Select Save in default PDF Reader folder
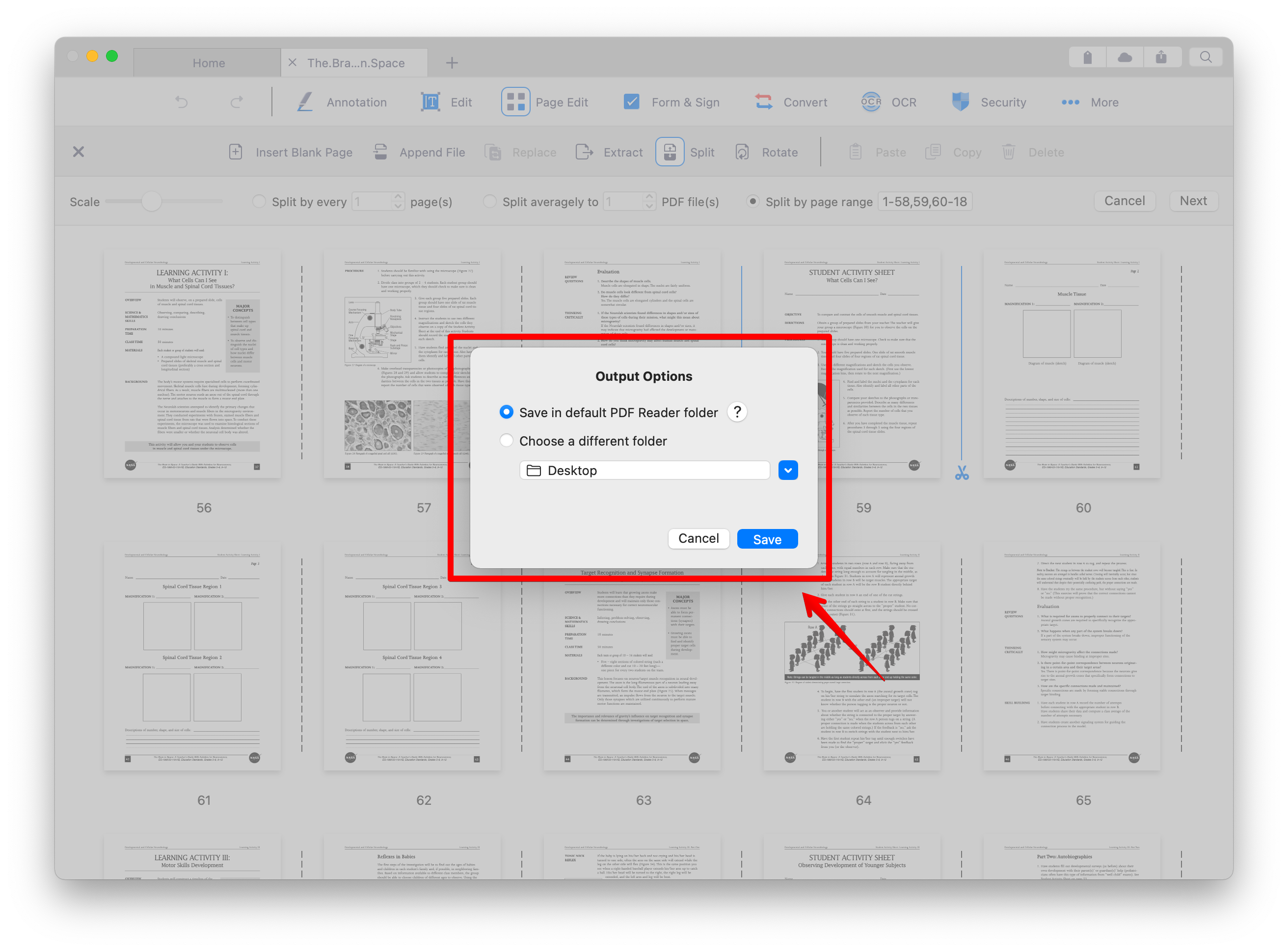The height and width of the screenshot is (952, 1288). pyautogui.click(x=506, y=412)
